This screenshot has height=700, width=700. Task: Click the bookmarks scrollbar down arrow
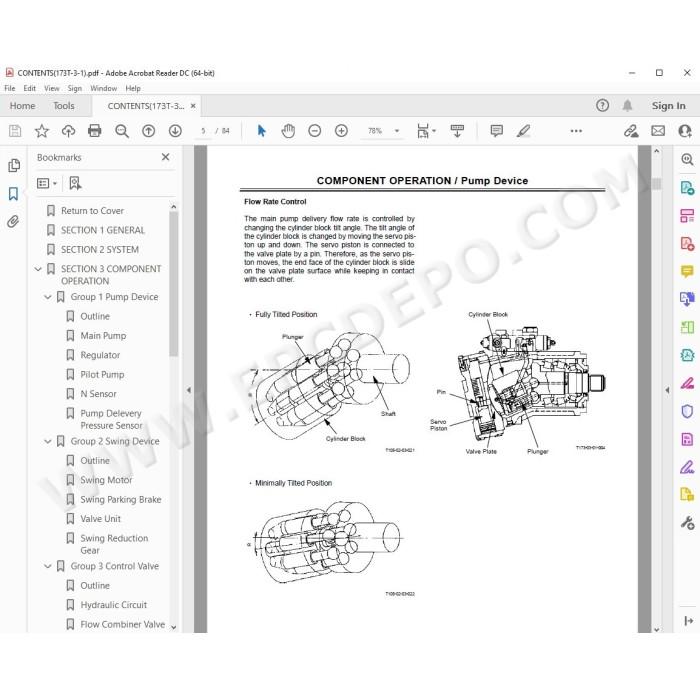tap(174, 627)
